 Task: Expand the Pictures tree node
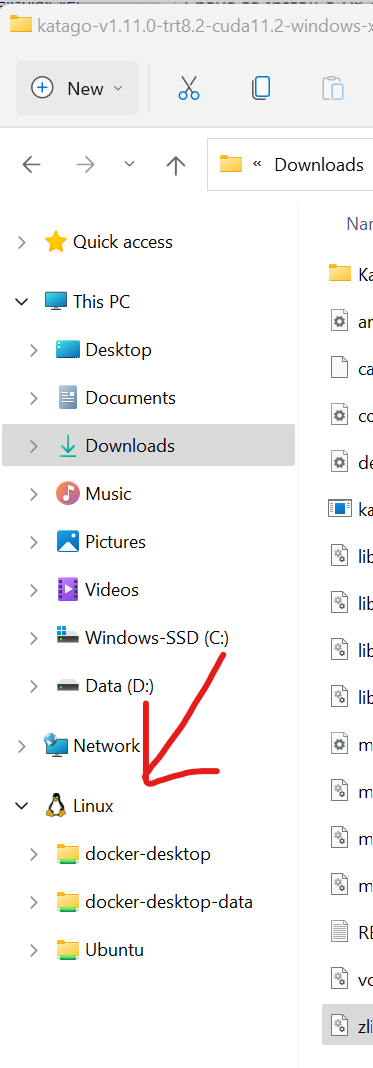[34, 541]
